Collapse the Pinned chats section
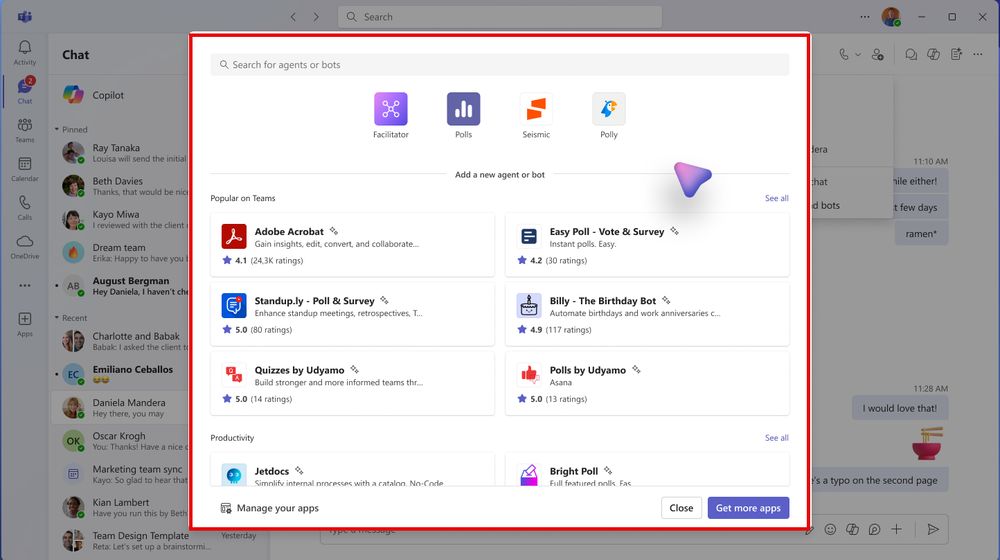Viewport: 1000px width, 560px height. (57, 129)
